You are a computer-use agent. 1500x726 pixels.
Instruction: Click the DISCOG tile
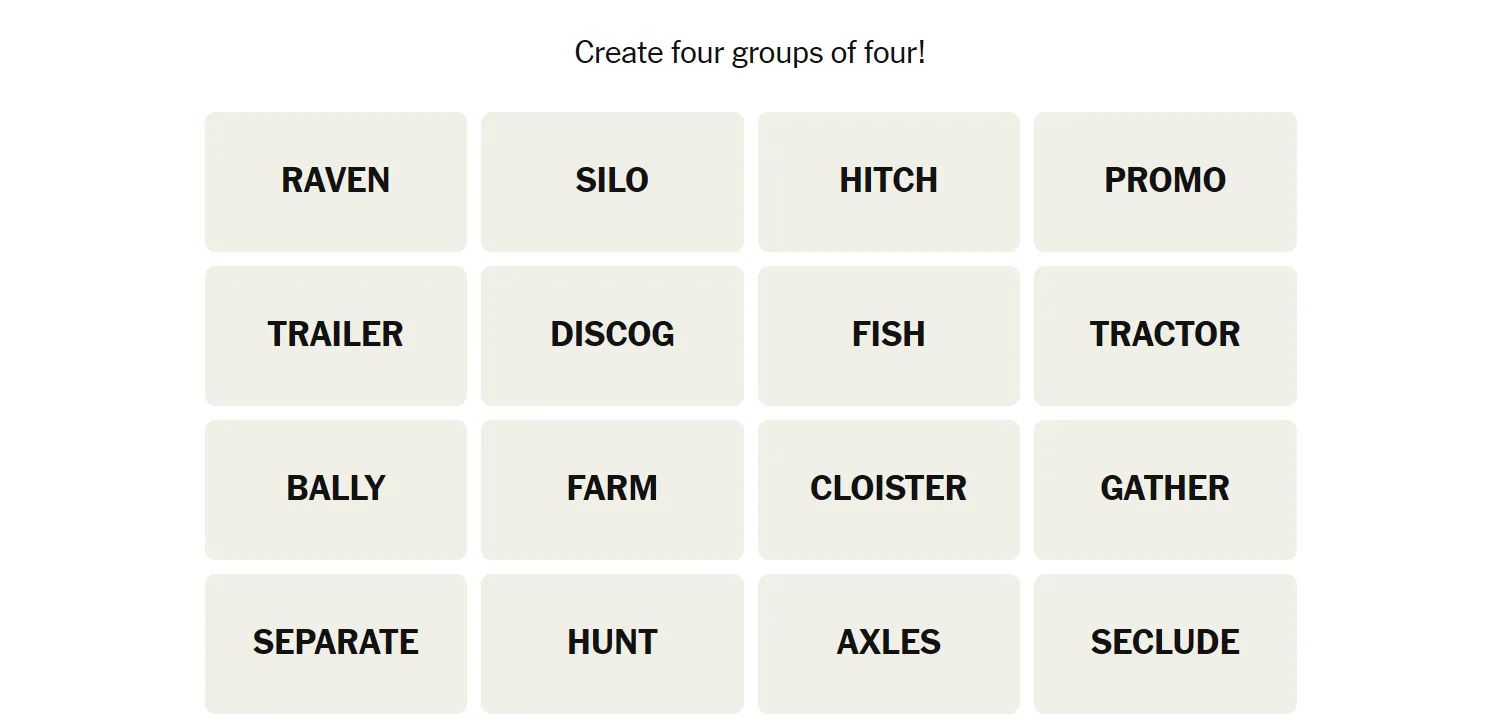coord(612,335)
